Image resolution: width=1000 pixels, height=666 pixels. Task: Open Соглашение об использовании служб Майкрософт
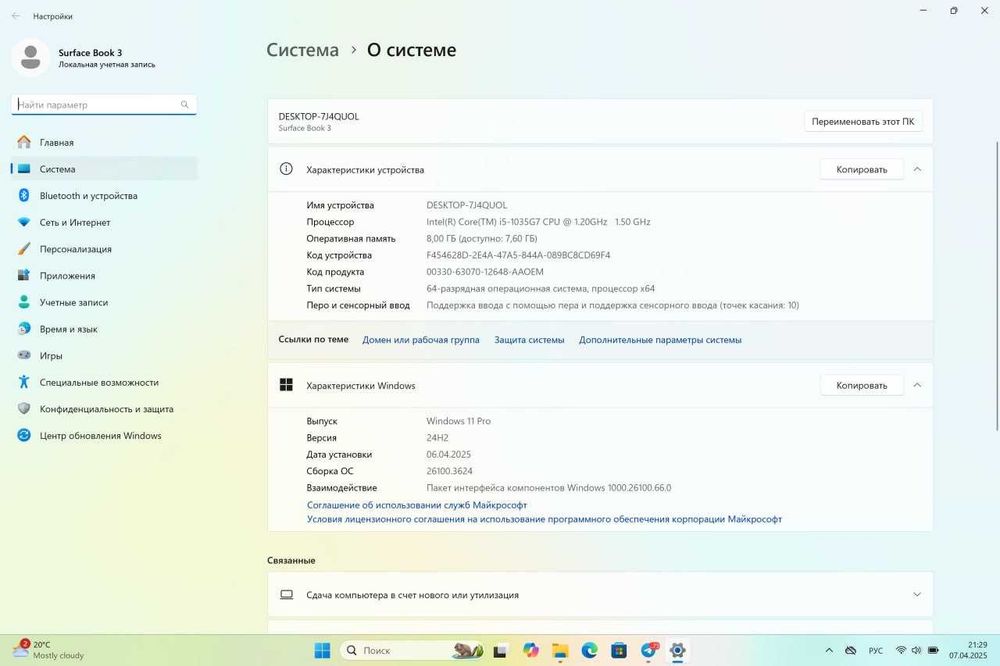pyautogui.click(x=417, y=505)
